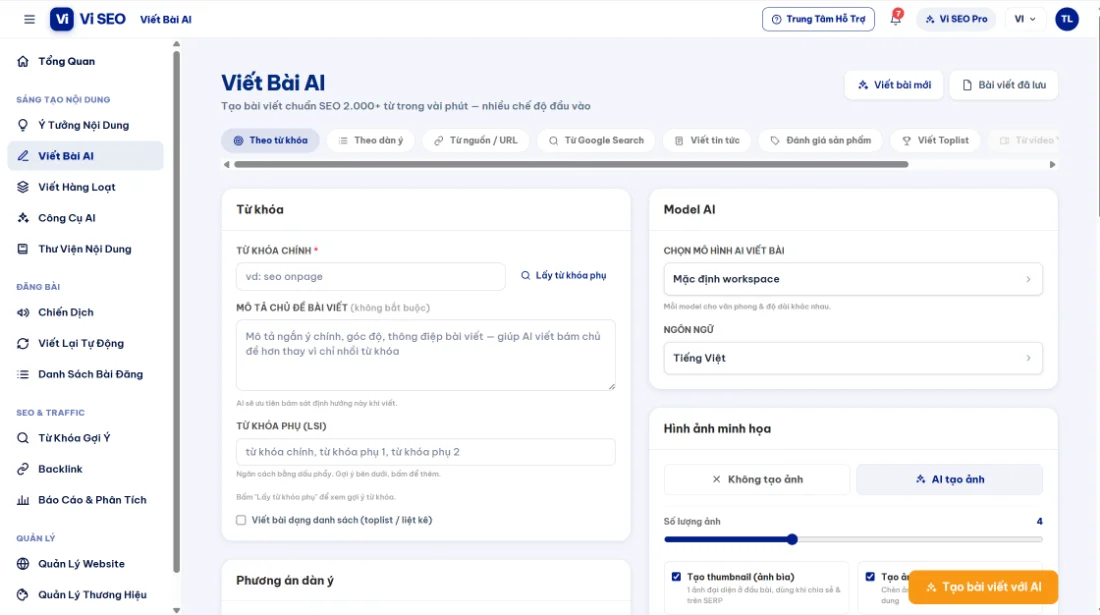Click the sidebar vertical scrollbar
This screenshot has height=615, width=1100.
tap(176, 312)
